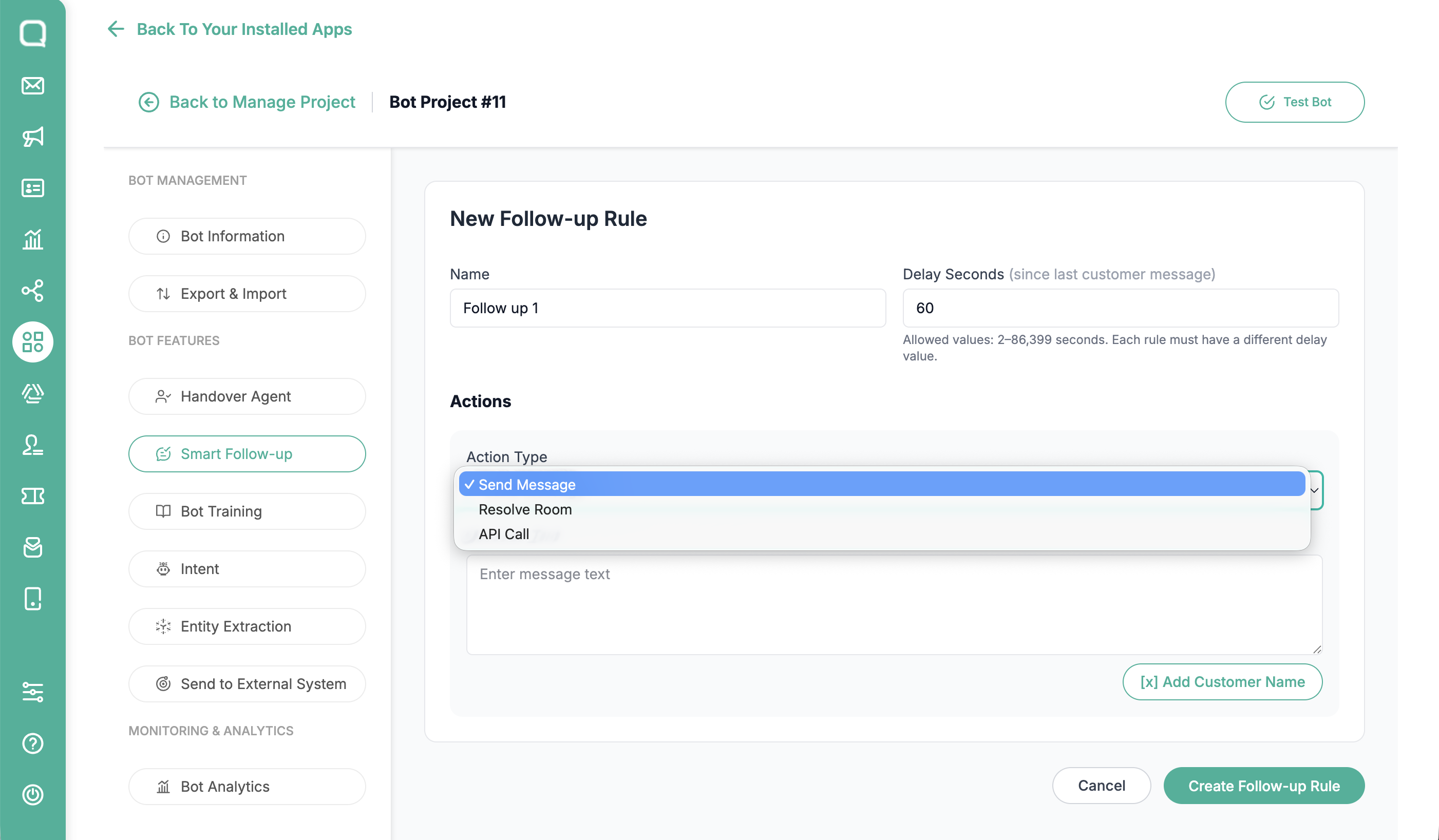Open the mobile device icon in sidebar
Image resolution: width=1439 pixels, height=840 pixels.
coord(32,599)
